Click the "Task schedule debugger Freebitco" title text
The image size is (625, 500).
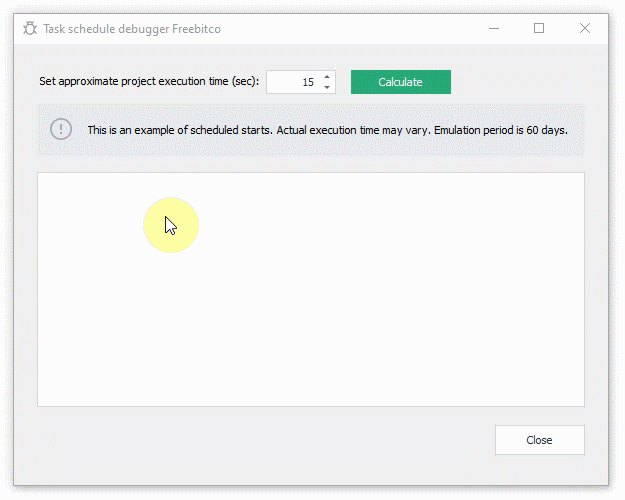132,29
